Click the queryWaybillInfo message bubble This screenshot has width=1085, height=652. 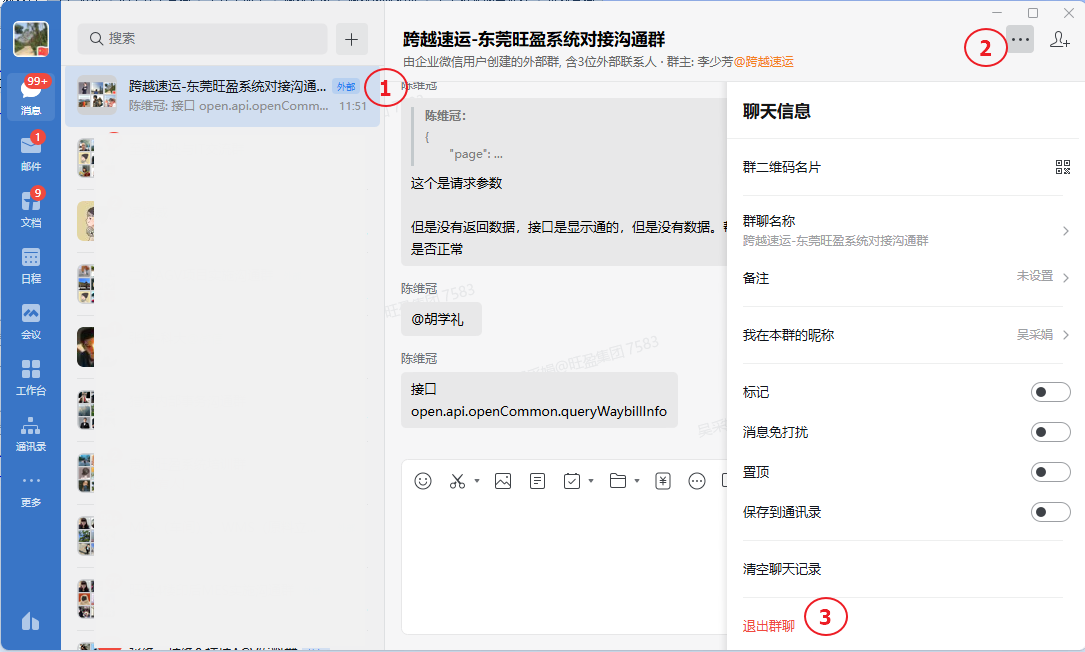[539, 400]
